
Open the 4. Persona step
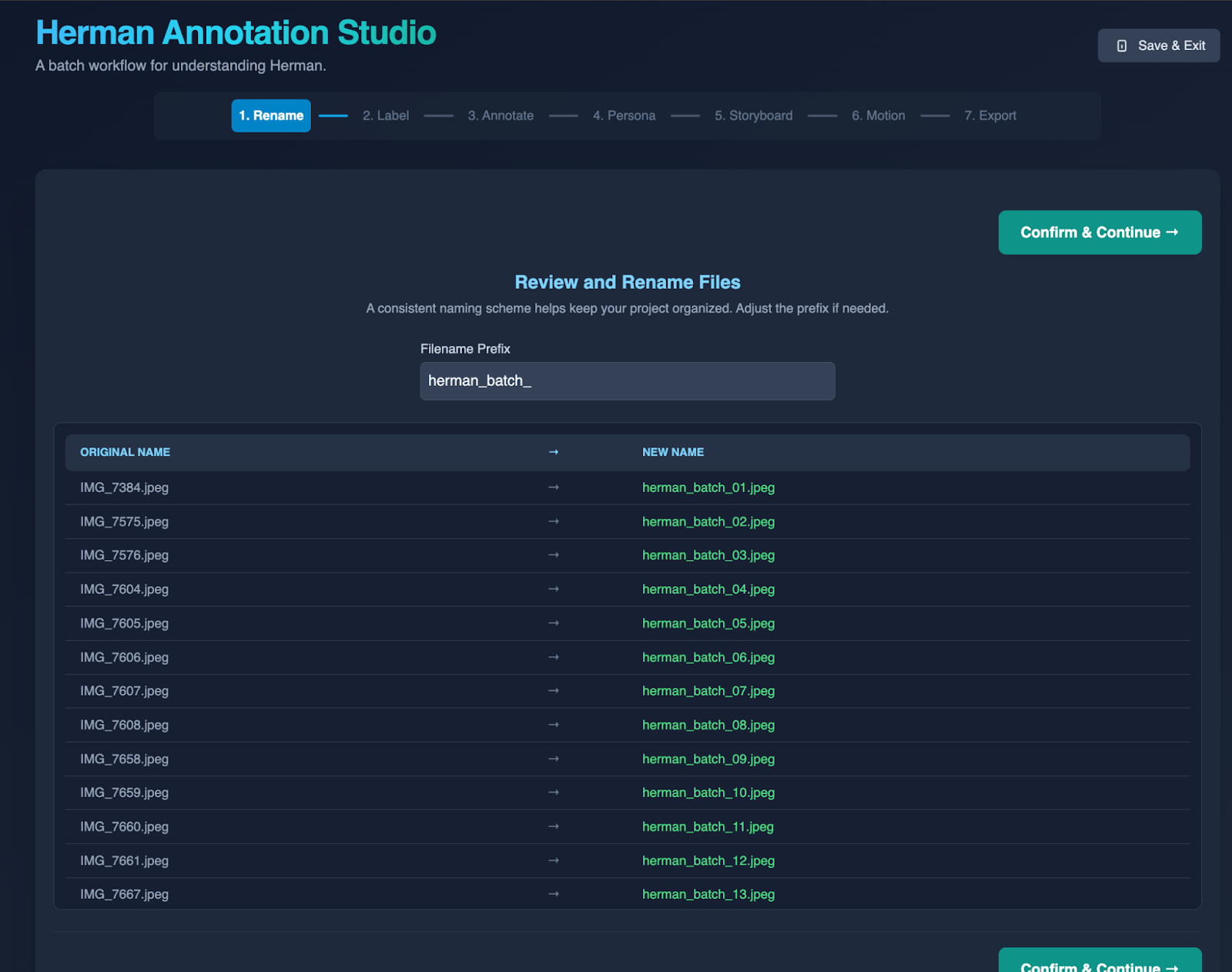[624, 116]
